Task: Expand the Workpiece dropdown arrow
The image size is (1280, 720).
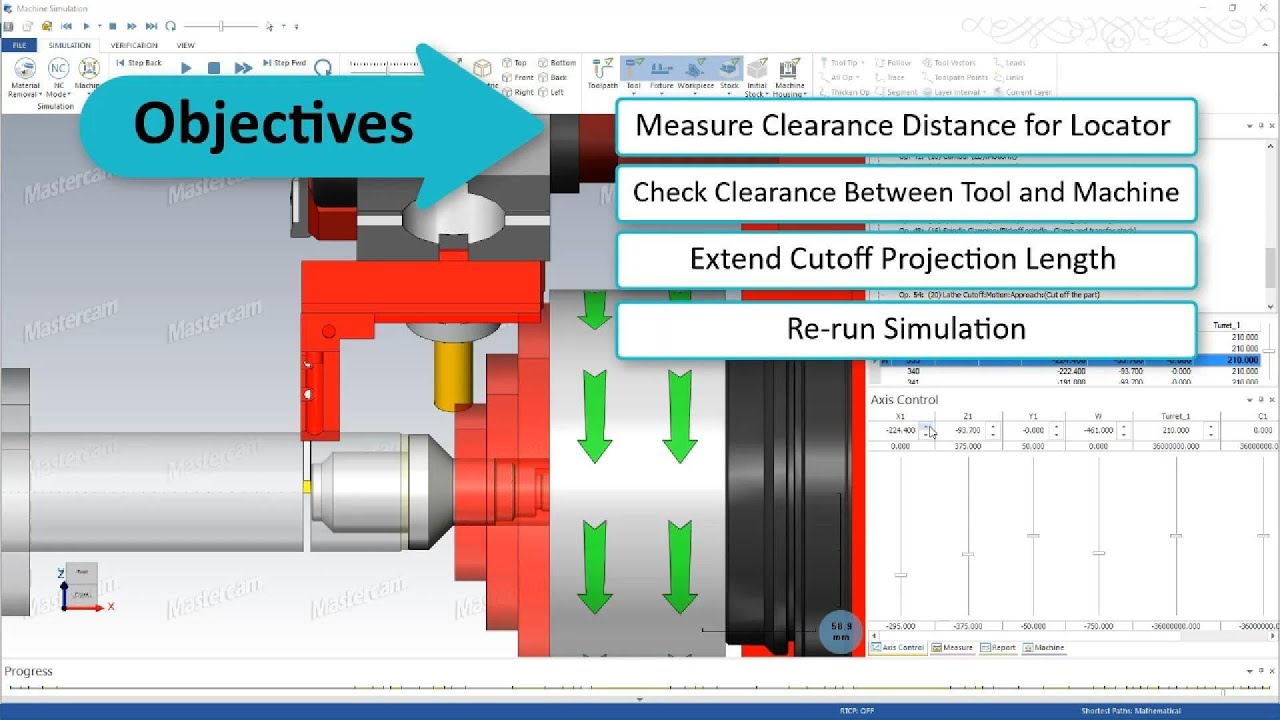Action: [x=696, y=94]
